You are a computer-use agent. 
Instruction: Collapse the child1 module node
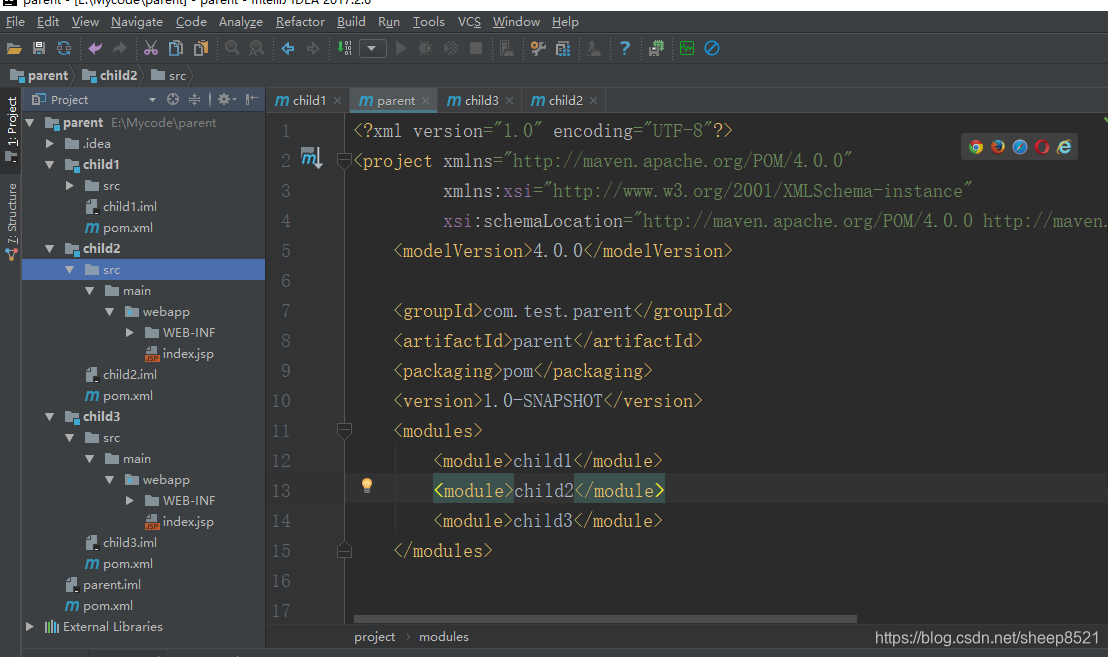coord(49,165)
